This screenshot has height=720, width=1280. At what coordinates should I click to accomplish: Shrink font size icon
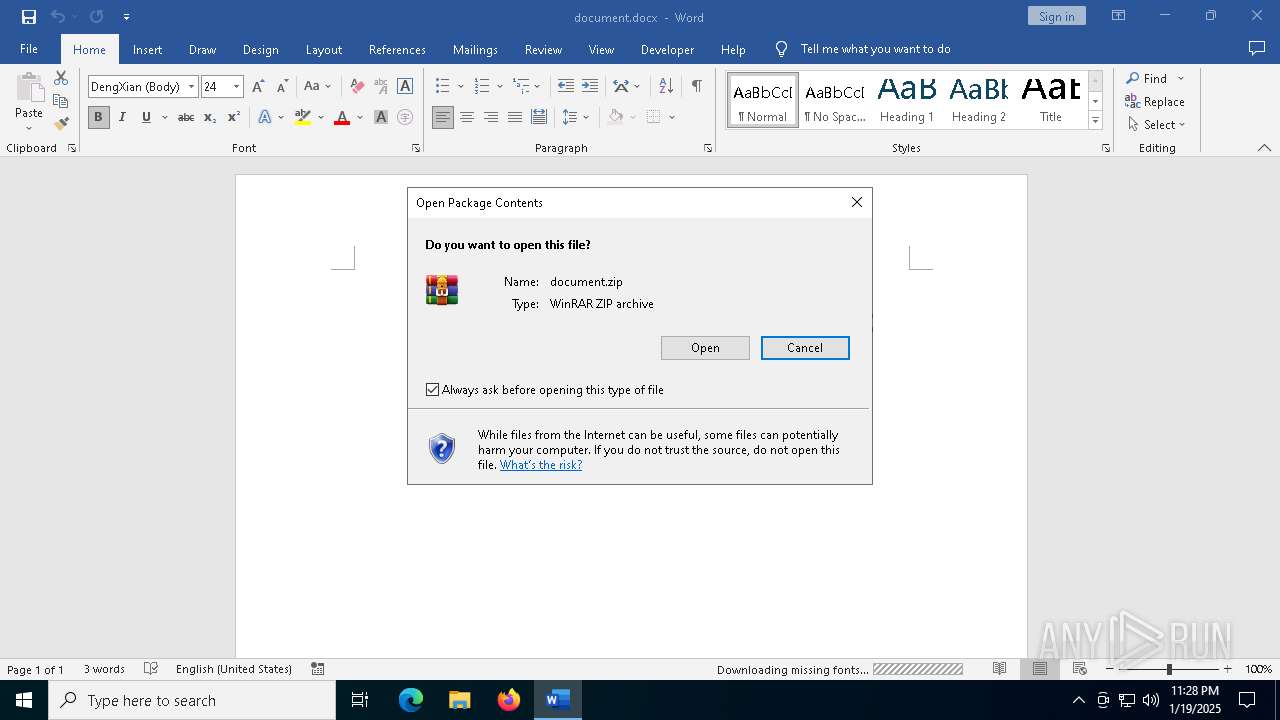pyautogui.click(x=282, y=87)
